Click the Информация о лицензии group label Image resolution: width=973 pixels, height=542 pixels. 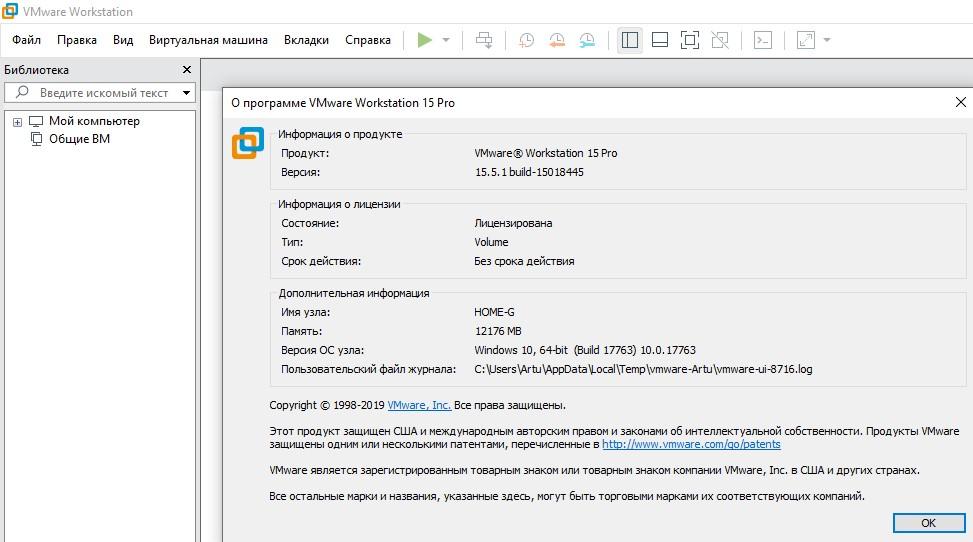[x=339, y=204]
